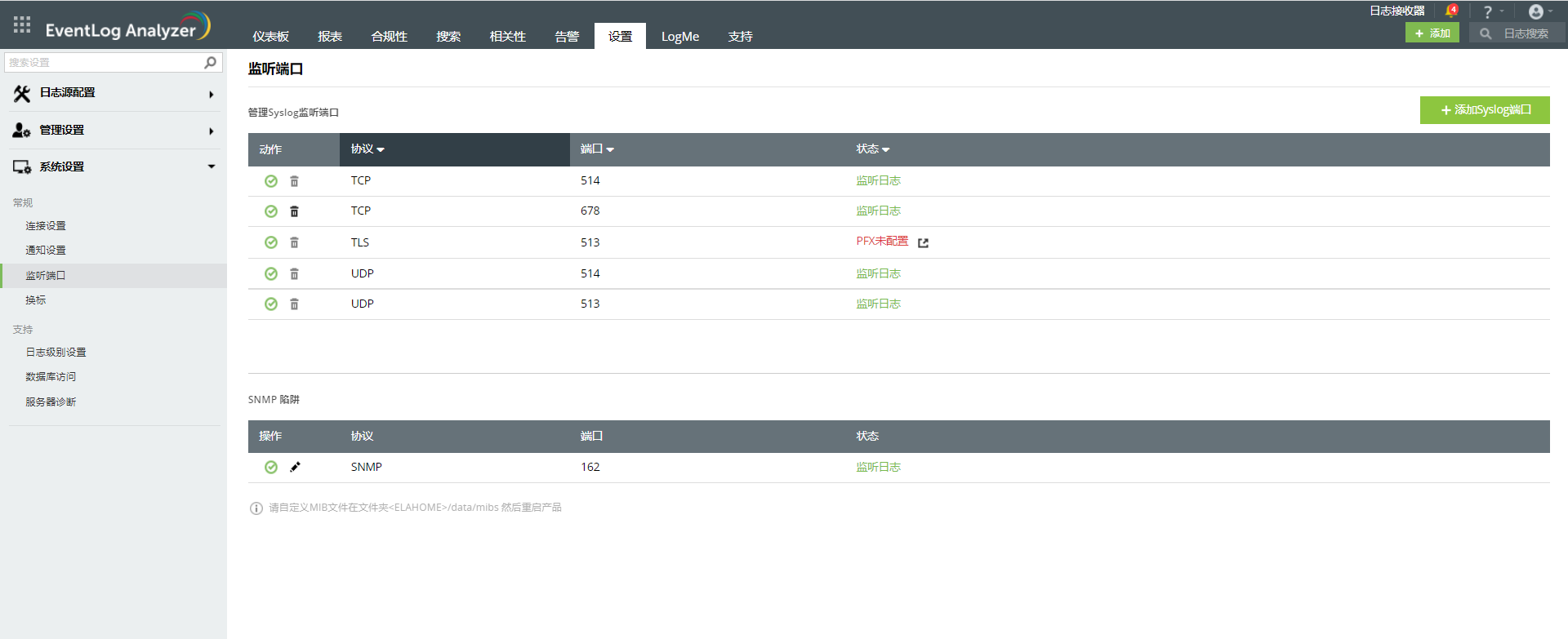1568x639 pixels.
Task: Expand 管理设置 submenu arrow
Action: (x=212, y=131)
